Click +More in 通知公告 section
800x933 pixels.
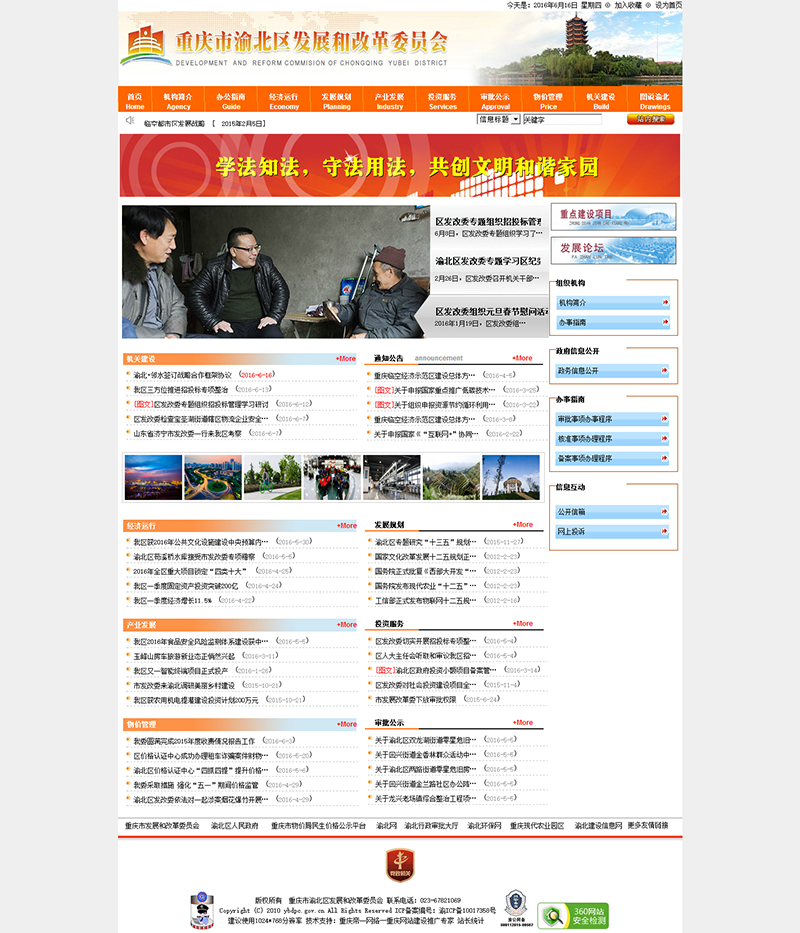523,358
